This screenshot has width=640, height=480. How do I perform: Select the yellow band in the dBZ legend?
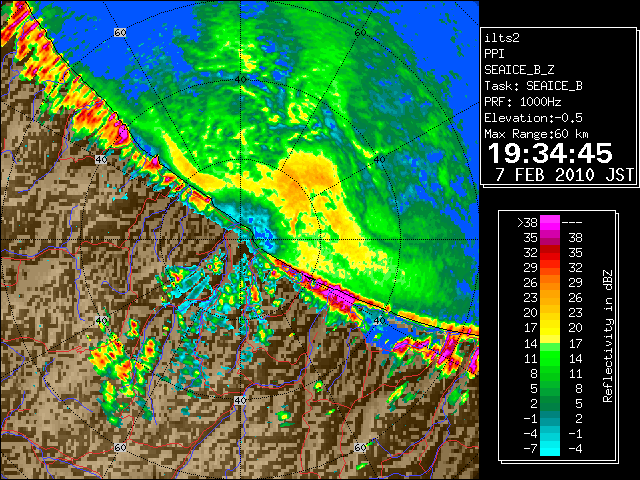click(x=550, y=328)
